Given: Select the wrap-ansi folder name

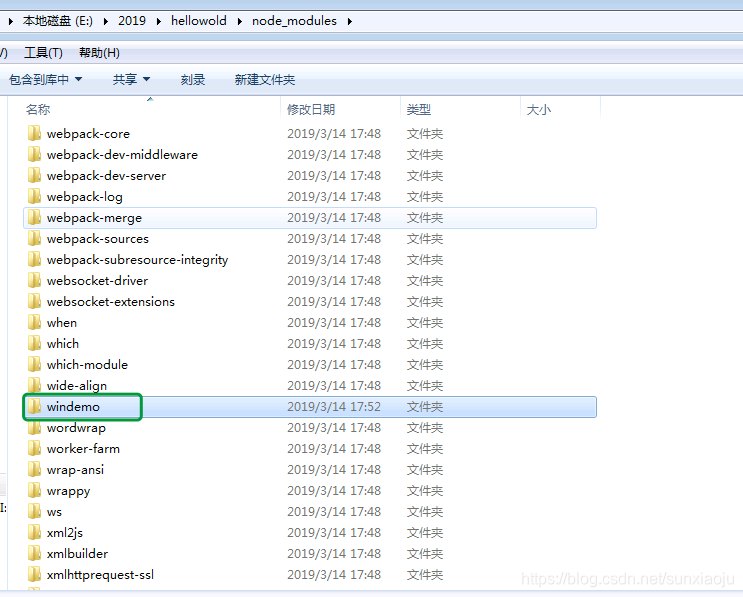Looking at the screenshot, I should click(x=75, y=470).
